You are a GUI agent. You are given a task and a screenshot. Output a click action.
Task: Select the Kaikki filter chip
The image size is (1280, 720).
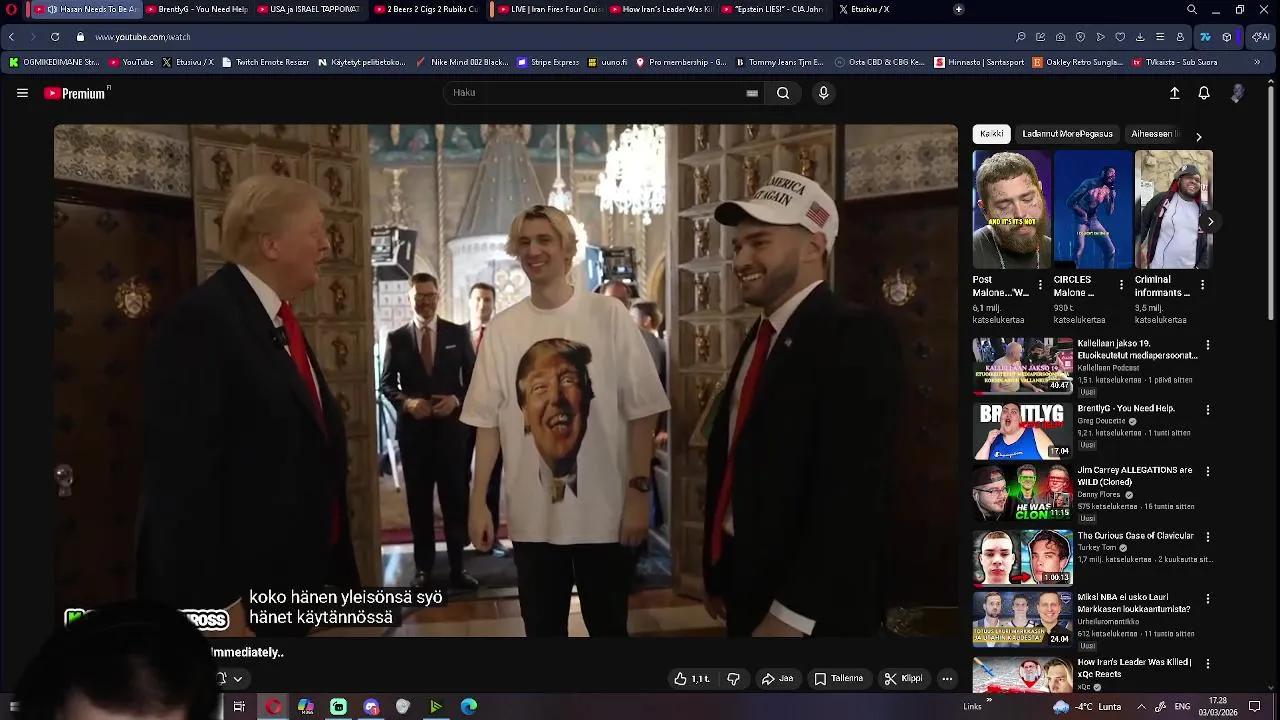991,134
